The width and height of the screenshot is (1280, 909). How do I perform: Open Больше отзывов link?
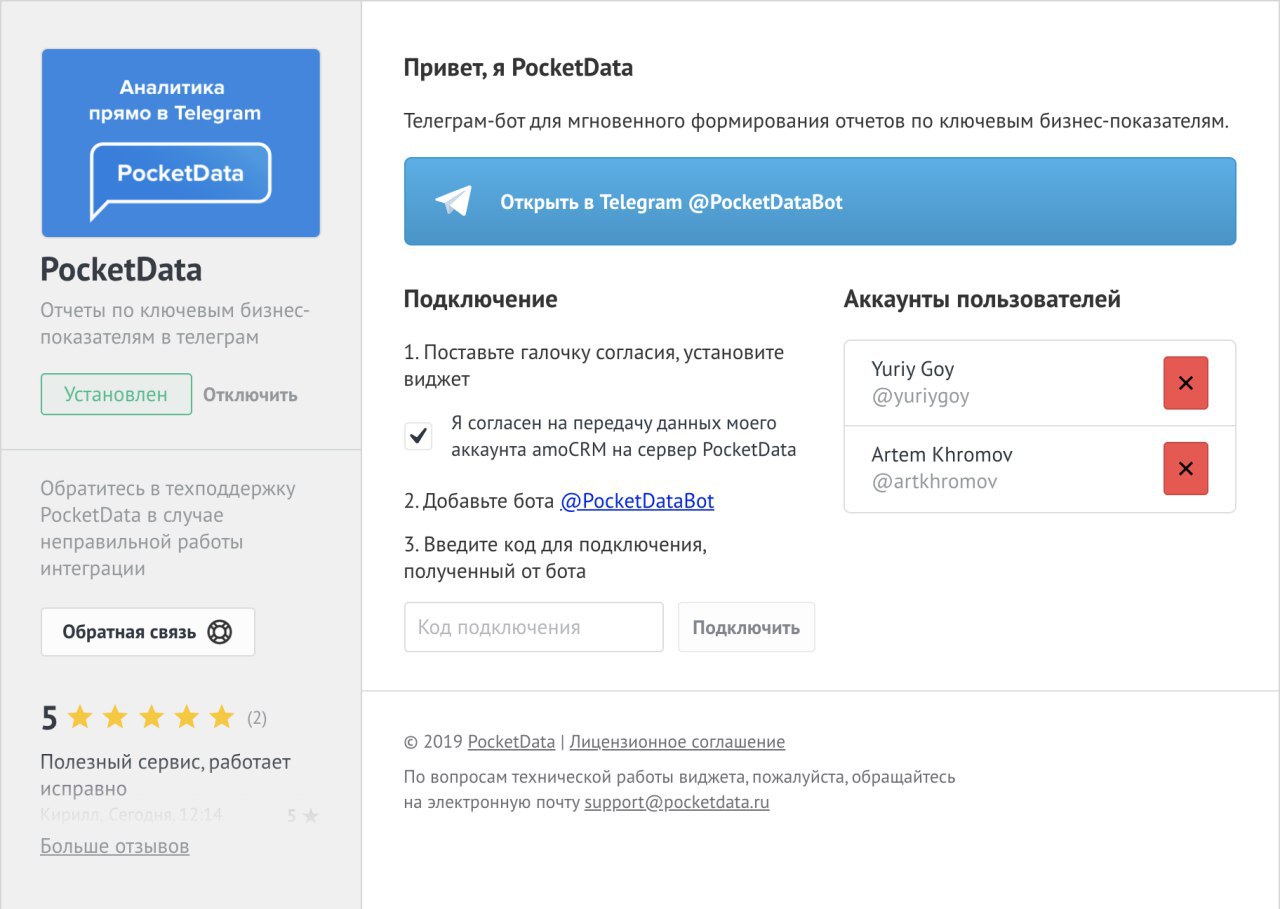115,846
